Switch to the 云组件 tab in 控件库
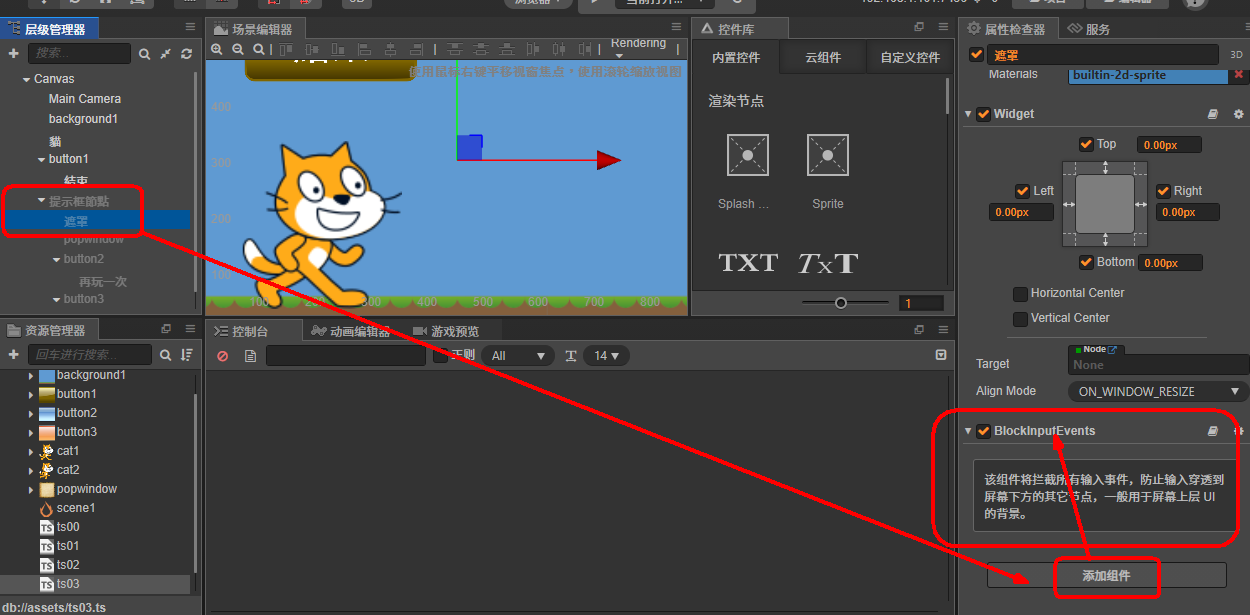This screenshot has width=1250, height=615. click(x=823, y=58)
